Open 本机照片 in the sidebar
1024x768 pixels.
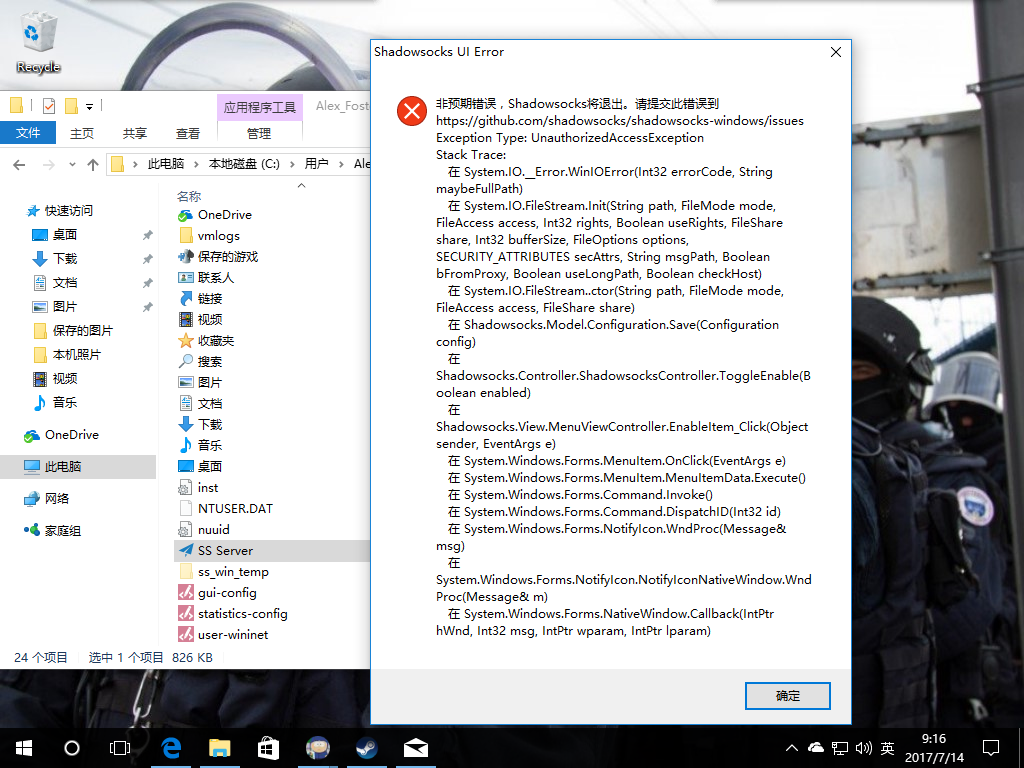76,355
